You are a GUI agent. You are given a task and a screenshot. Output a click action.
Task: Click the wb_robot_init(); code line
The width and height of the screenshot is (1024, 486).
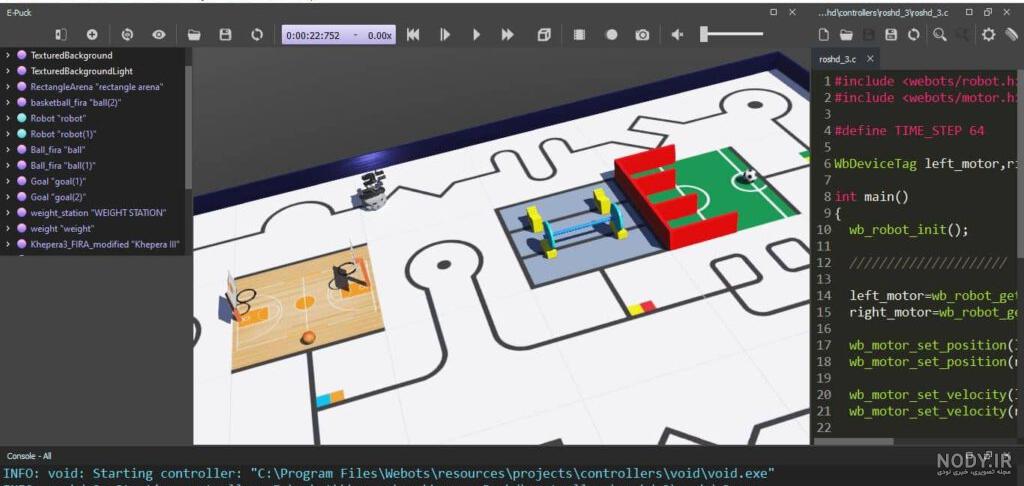(908, 230)
